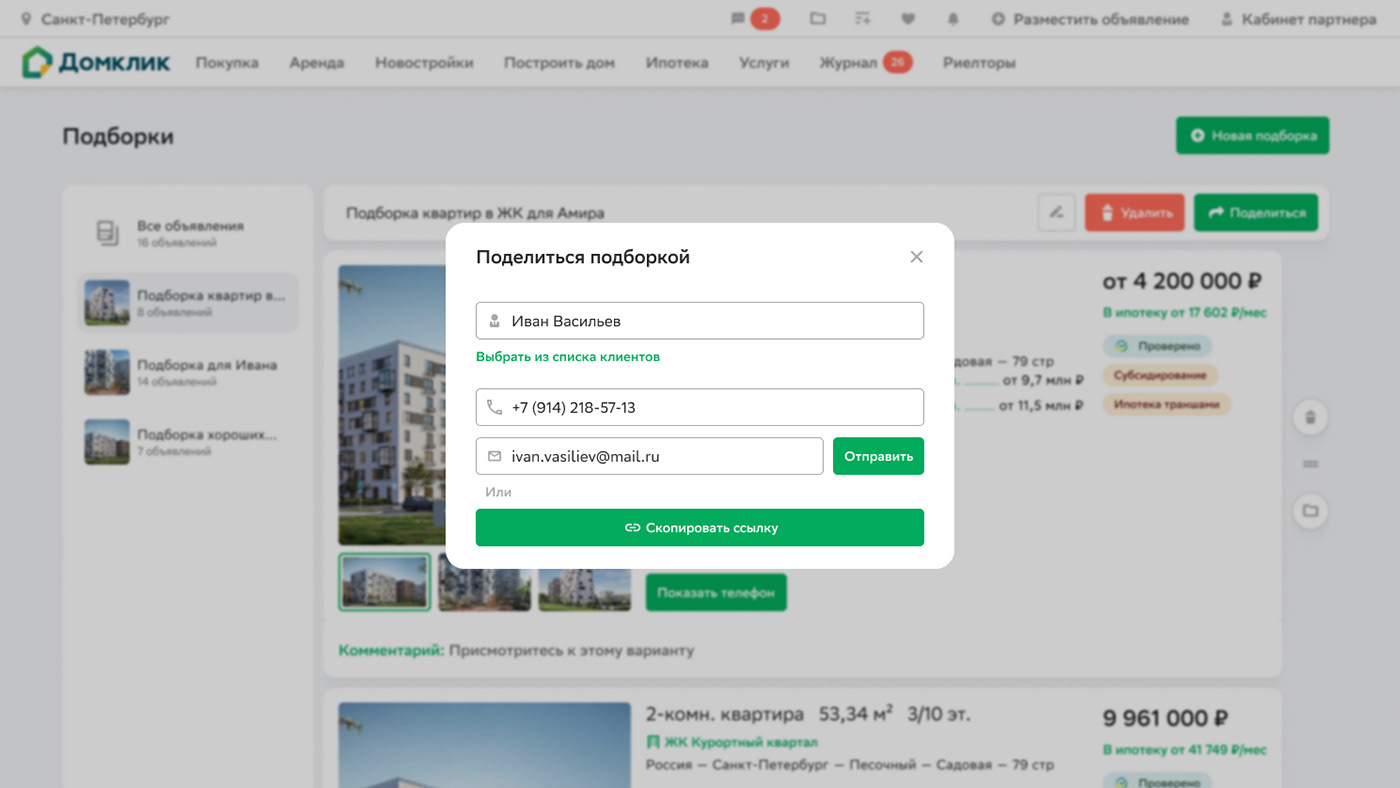Click Скопировать ссылку button

(699, 527)
